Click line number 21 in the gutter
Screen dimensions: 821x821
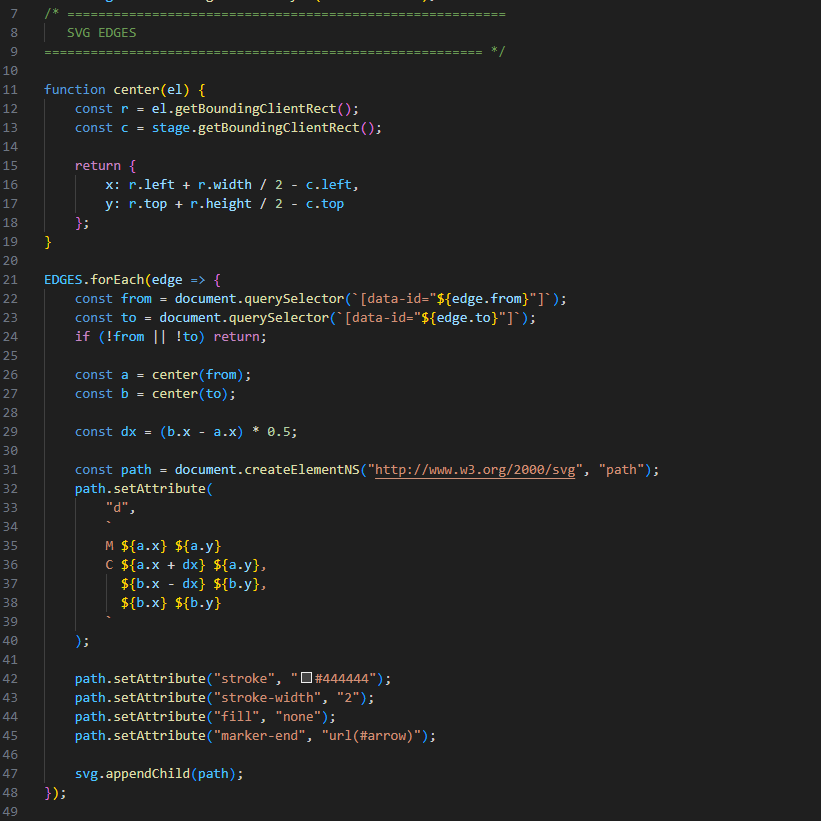tap(12, 279)
